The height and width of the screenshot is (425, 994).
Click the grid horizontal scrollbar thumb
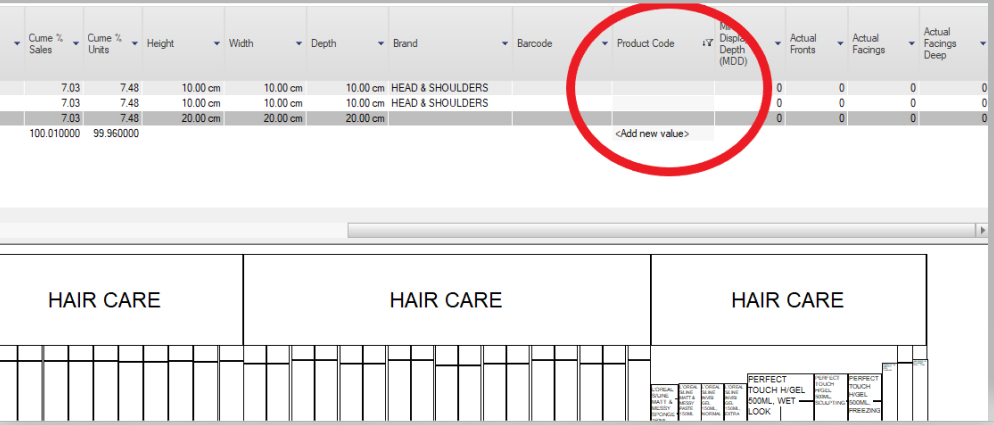662,230
